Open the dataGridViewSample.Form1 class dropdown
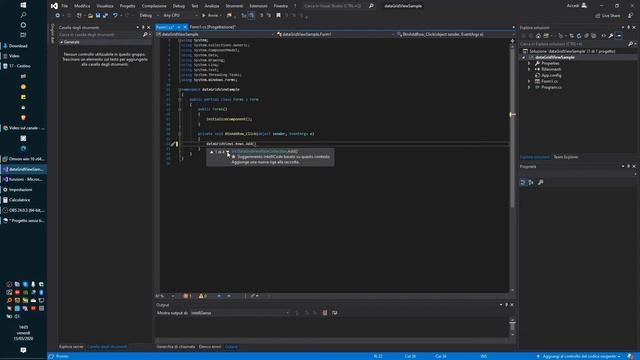Viewport: 640px width, 360px height. click(335, 34)
